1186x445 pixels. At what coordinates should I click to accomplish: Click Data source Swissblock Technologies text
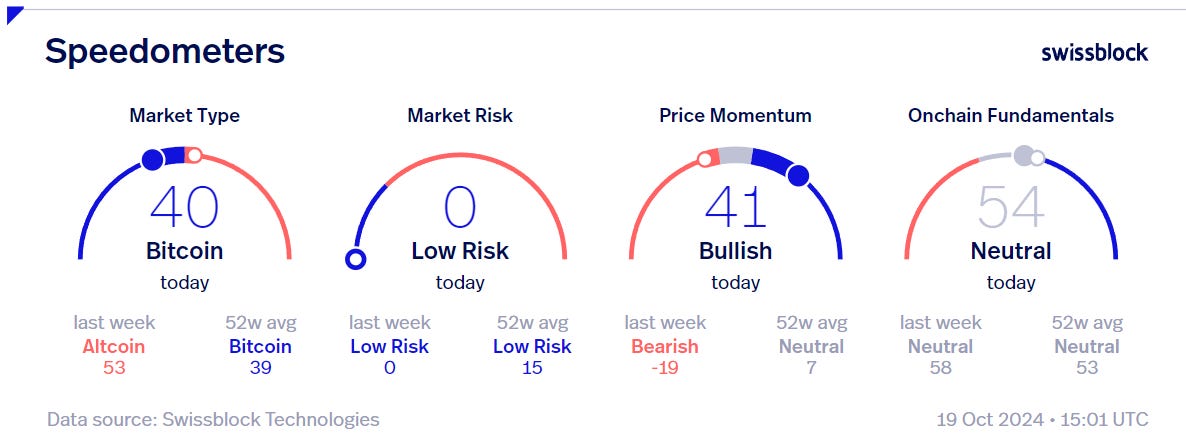(x=213, y=419)
